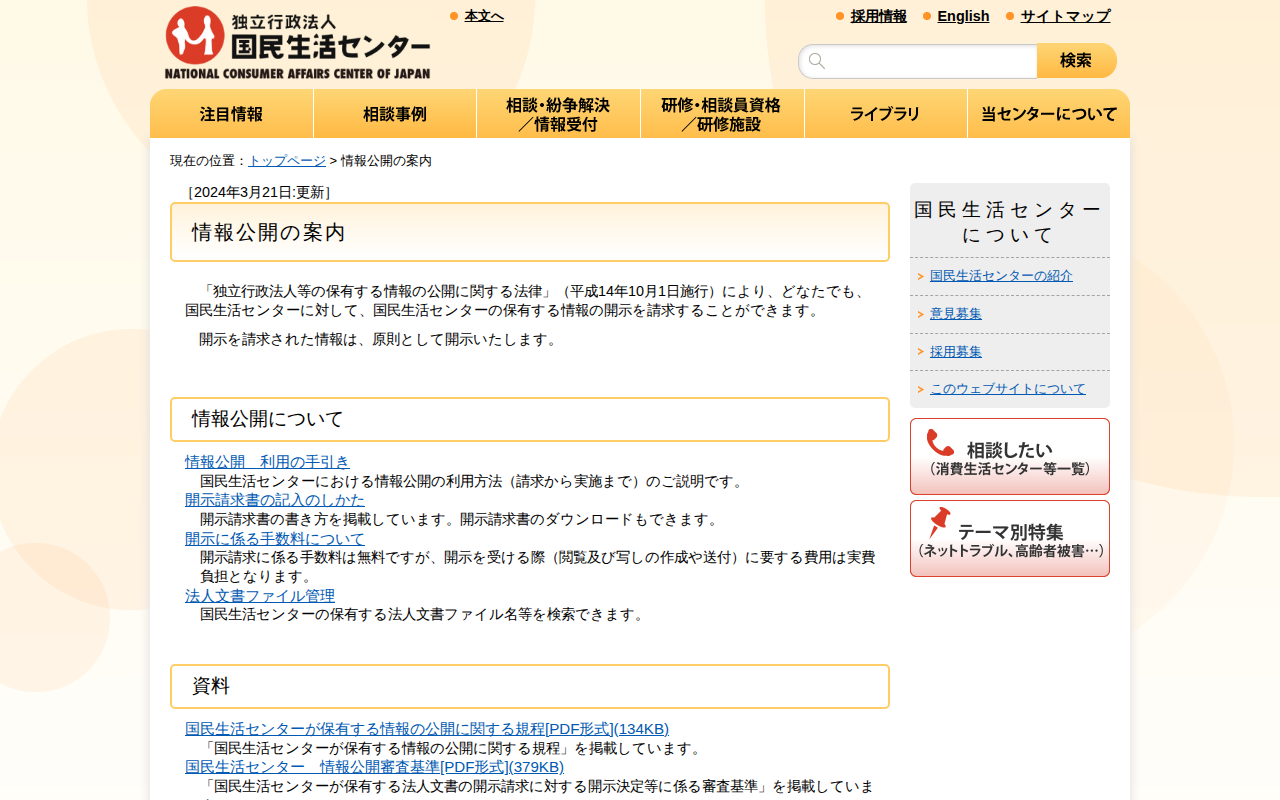Click the National Consumer Affairs Center logo
The width and height of the screenshot is (1280, 800).
point(297,43)
